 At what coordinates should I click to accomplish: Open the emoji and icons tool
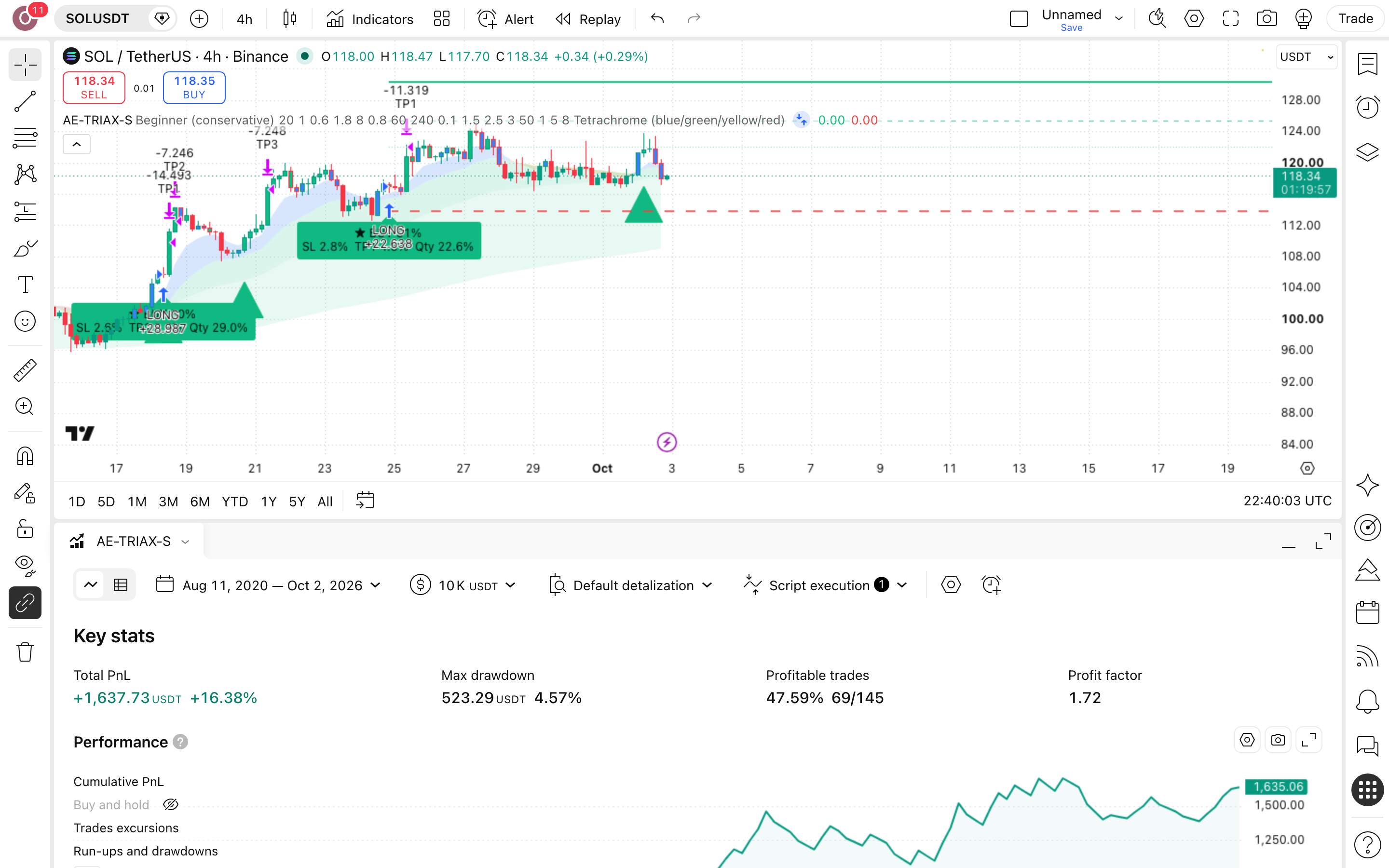click(x=25, y=322)
